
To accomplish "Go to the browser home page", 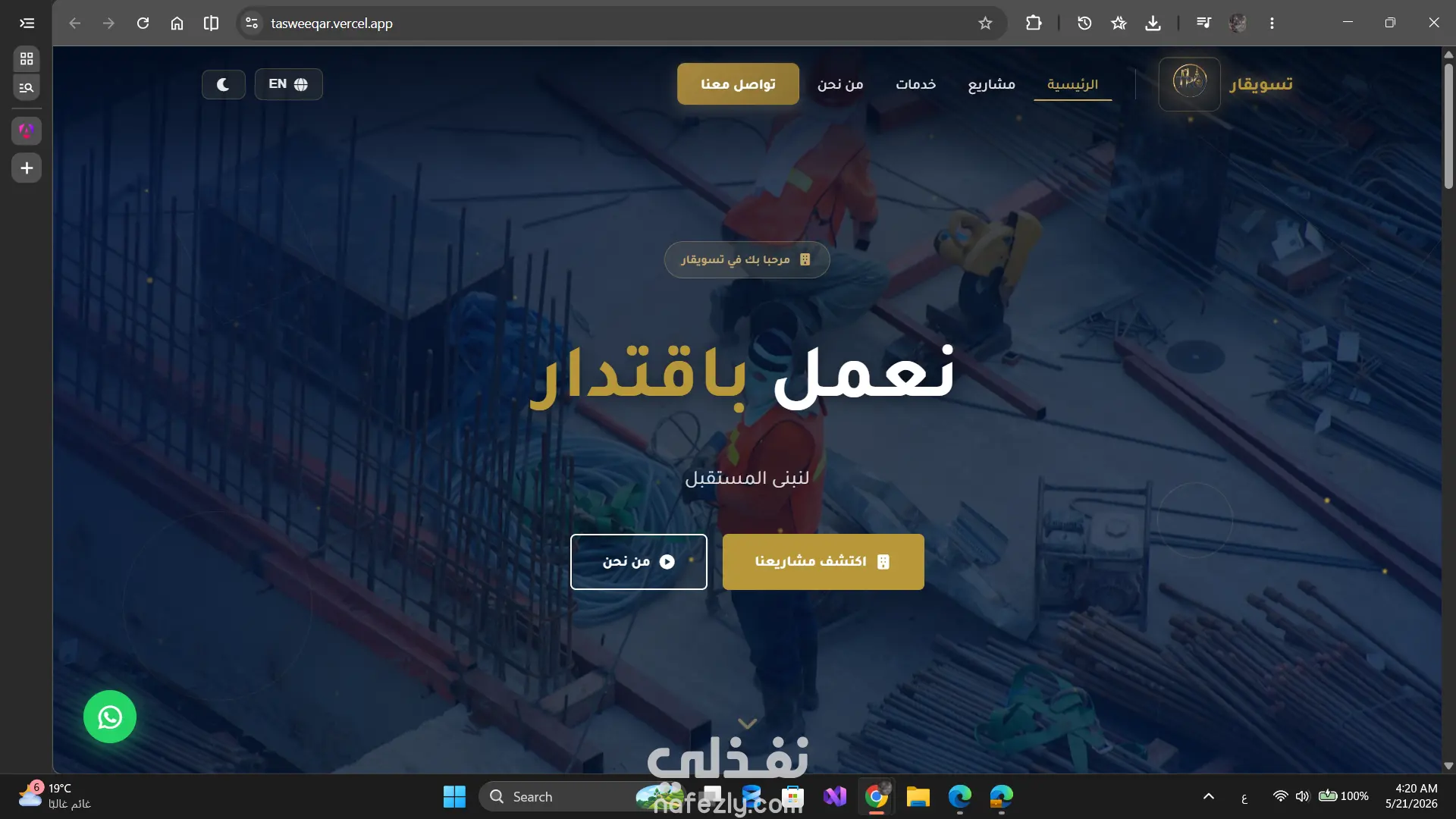I will pyautogui.click(x=177, y=23).
